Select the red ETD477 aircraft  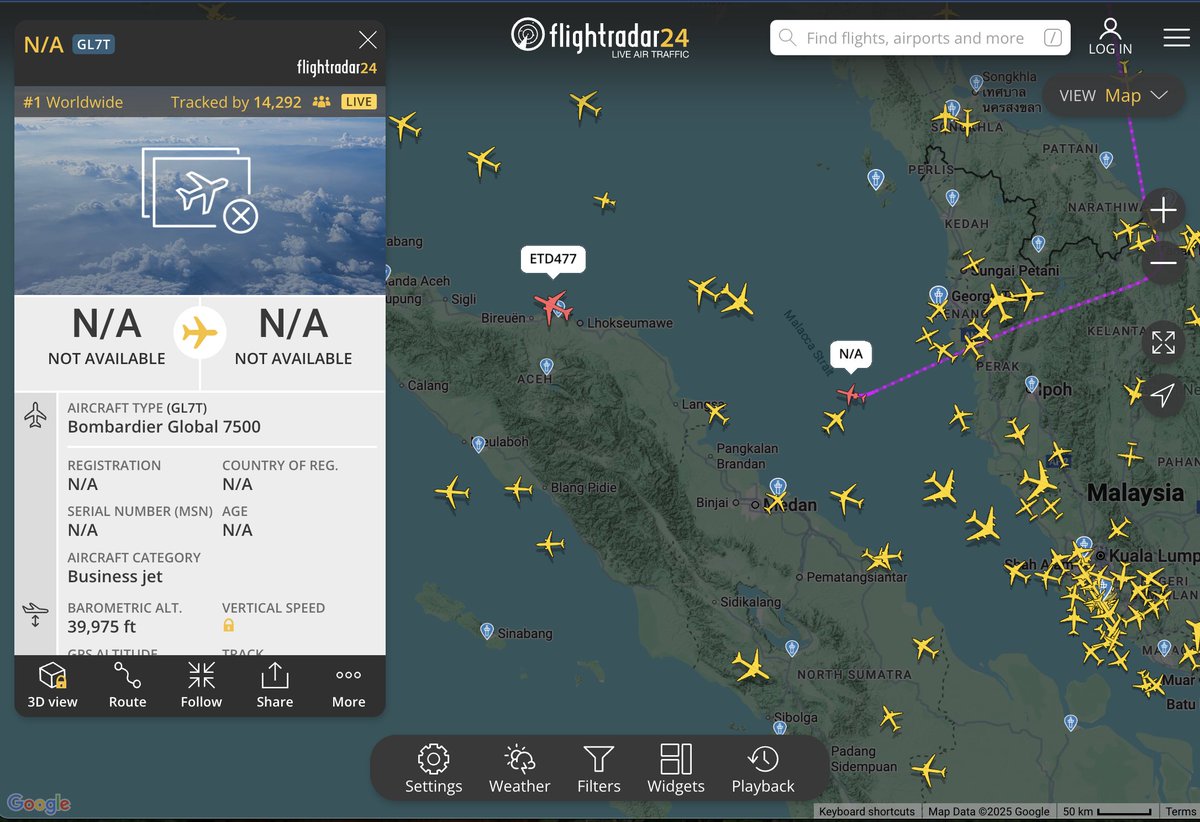[x=552, y=306]
